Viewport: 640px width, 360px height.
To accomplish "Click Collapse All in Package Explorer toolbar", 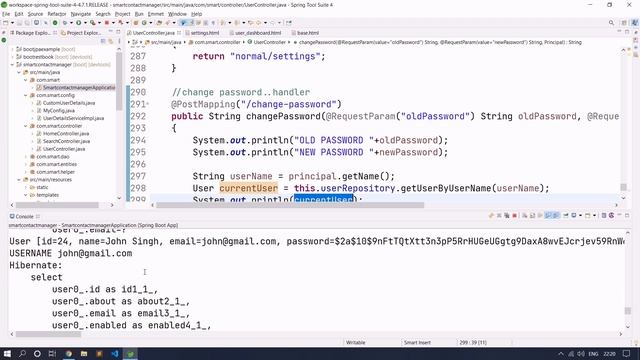I will pyautogui.click(x=103, y=41).
